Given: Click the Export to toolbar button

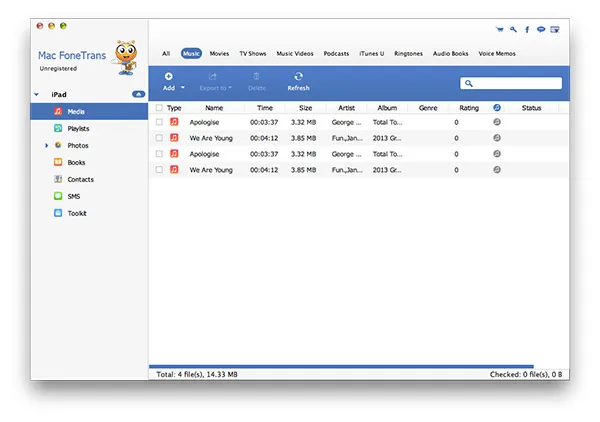Looking at the screenshot, I should pos(215,82).
